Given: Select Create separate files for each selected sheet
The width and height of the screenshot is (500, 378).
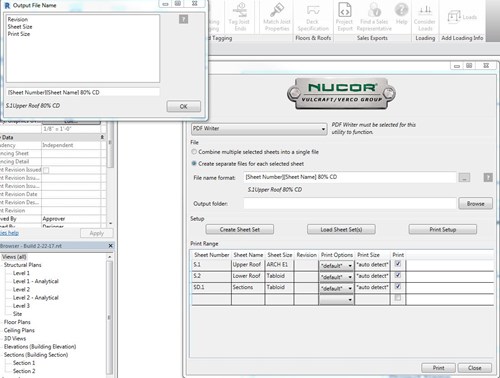Looking at the screenshot, I should coord(194,164).
